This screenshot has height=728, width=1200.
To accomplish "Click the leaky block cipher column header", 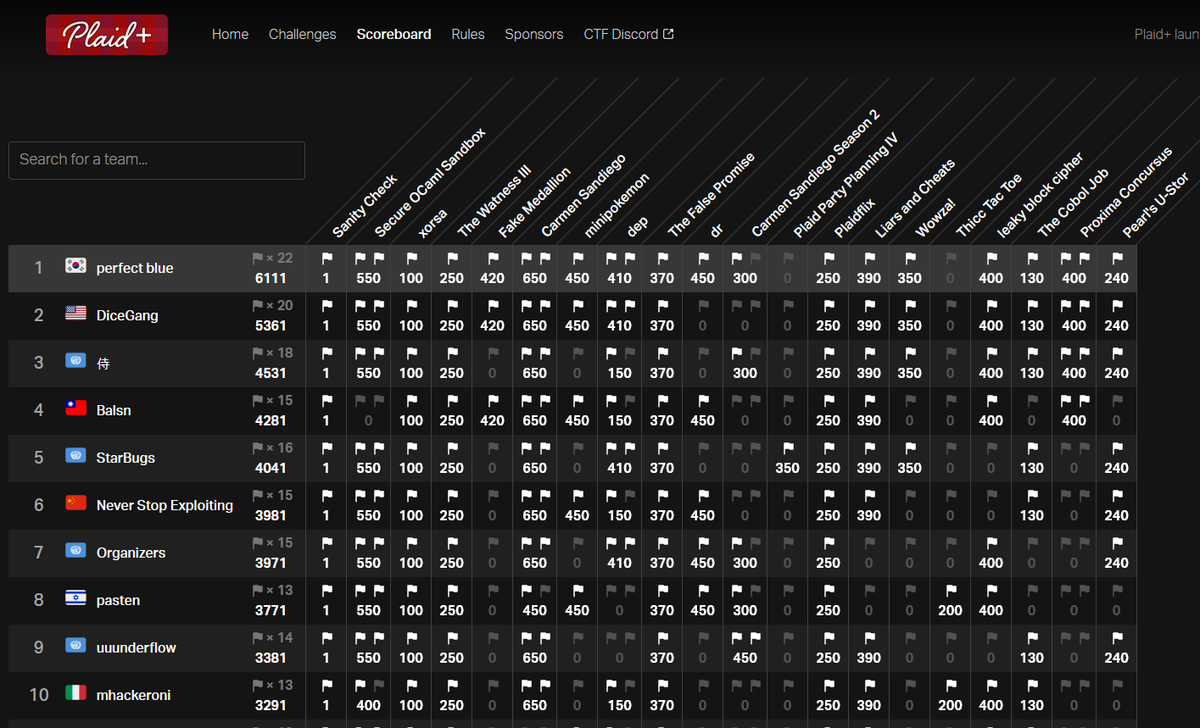I will click(1041, 195).
